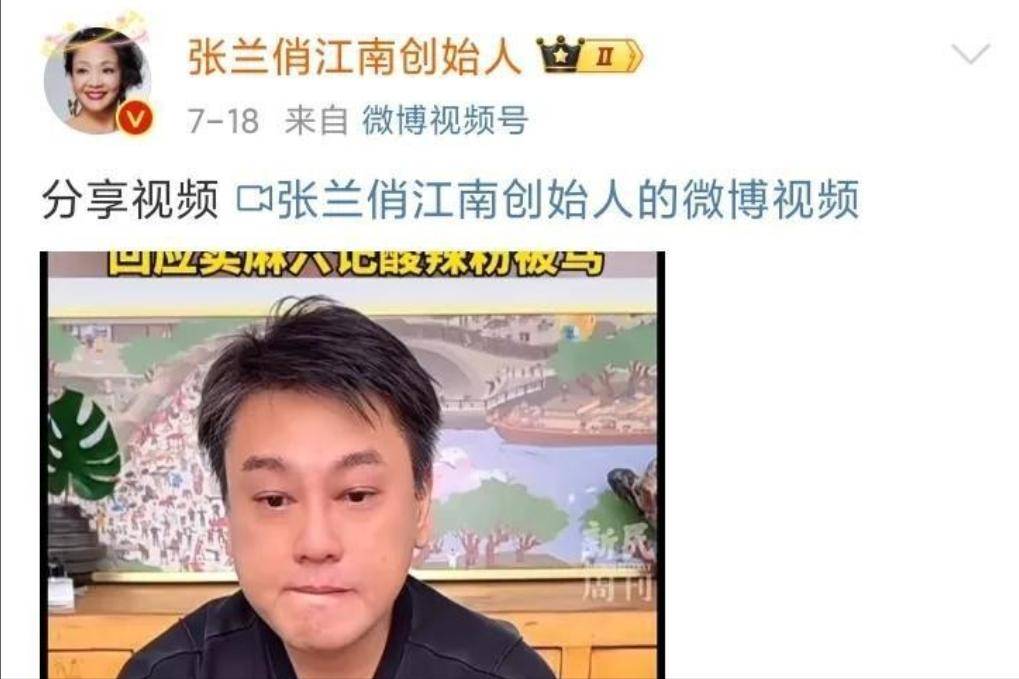The image size is (1019, 679).
Task: Click the starry halo avatar decoration
Action: tap(96, 32)
